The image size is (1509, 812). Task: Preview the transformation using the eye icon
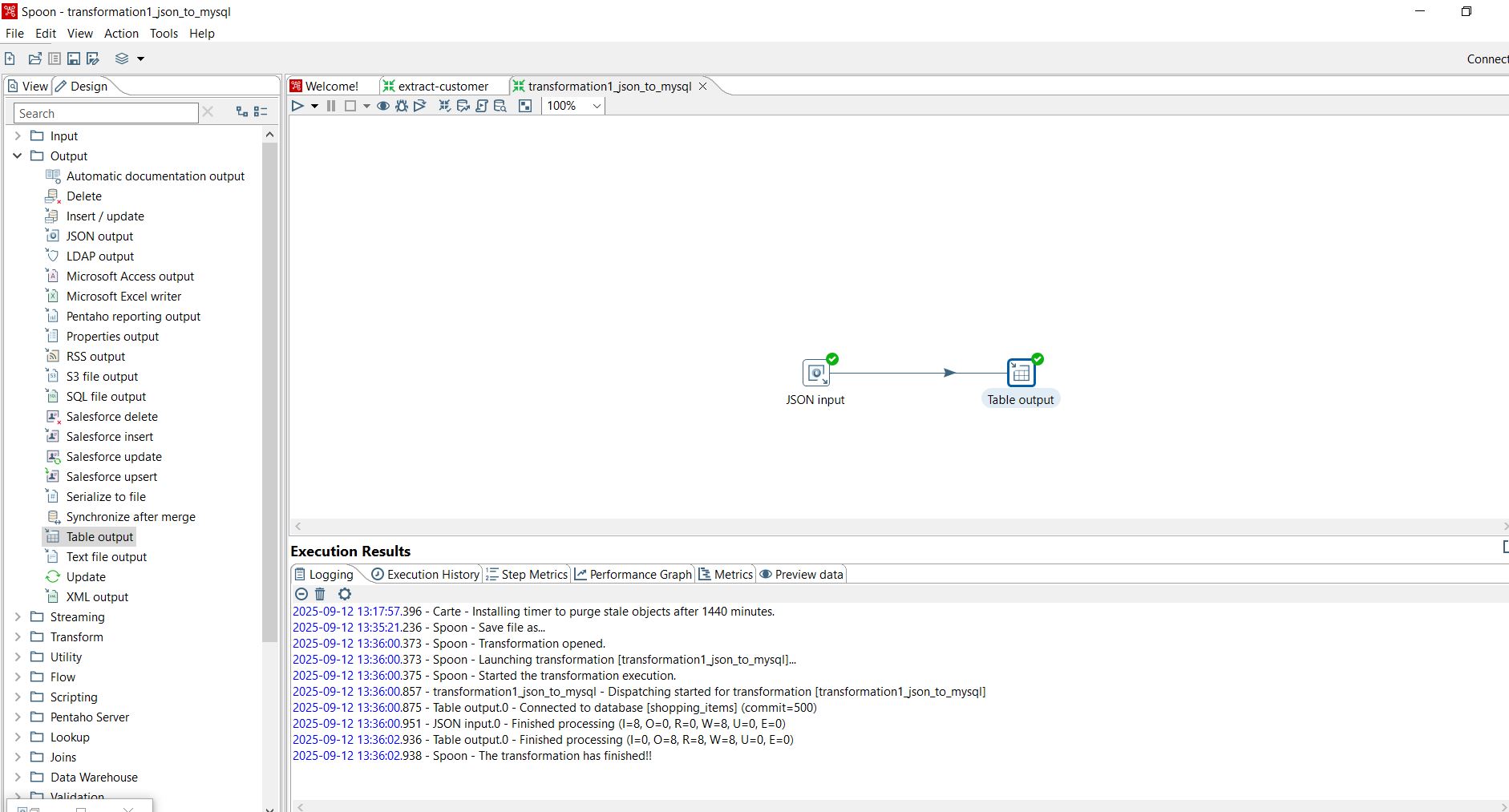pos(383,106)
